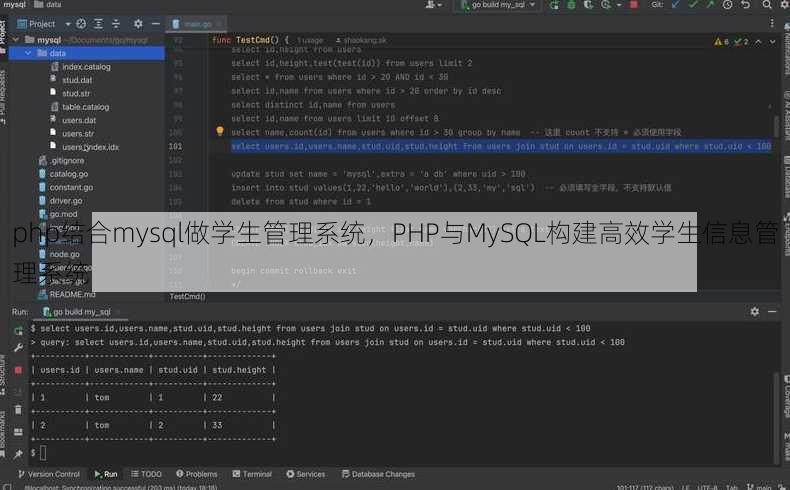Open Problems tool tab
Viewport: 790px width, 490px height.
(196, 474)
